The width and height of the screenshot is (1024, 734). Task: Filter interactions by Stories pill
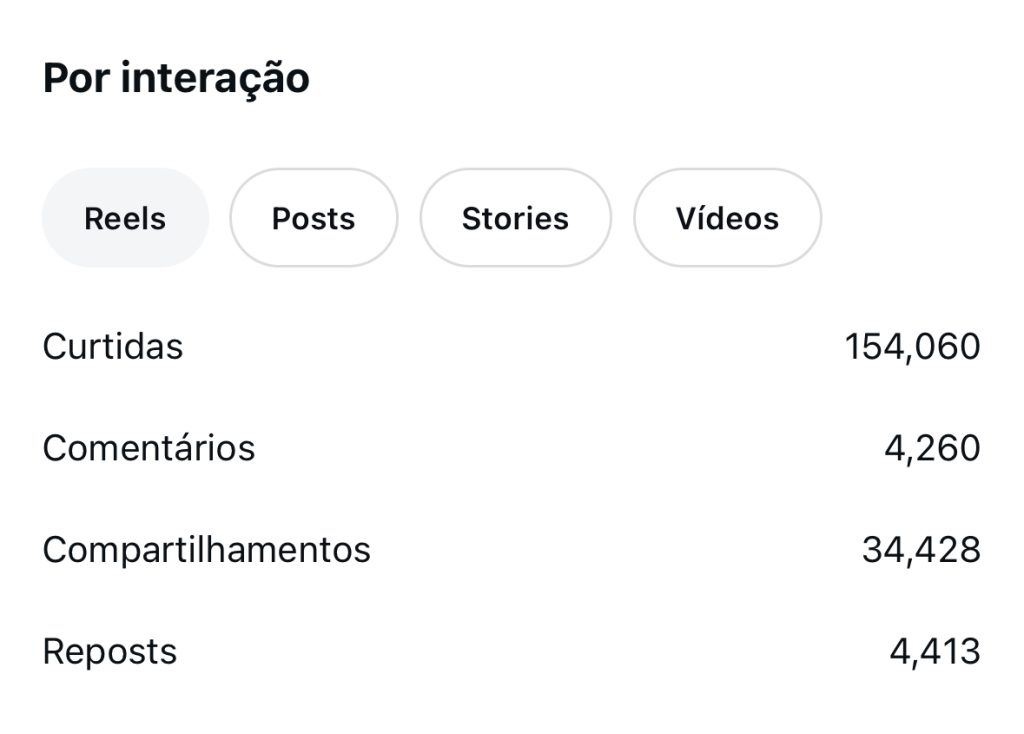pyautogui.click(x=515, y=218)
